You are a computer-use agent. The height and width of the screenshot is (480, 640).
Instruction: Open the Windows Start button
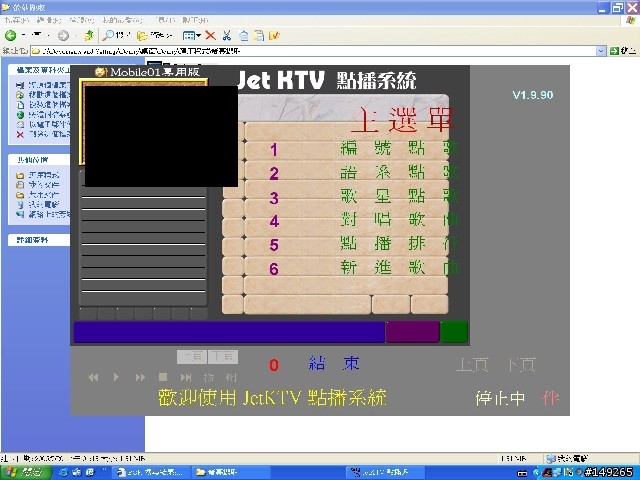click(26, 472)
